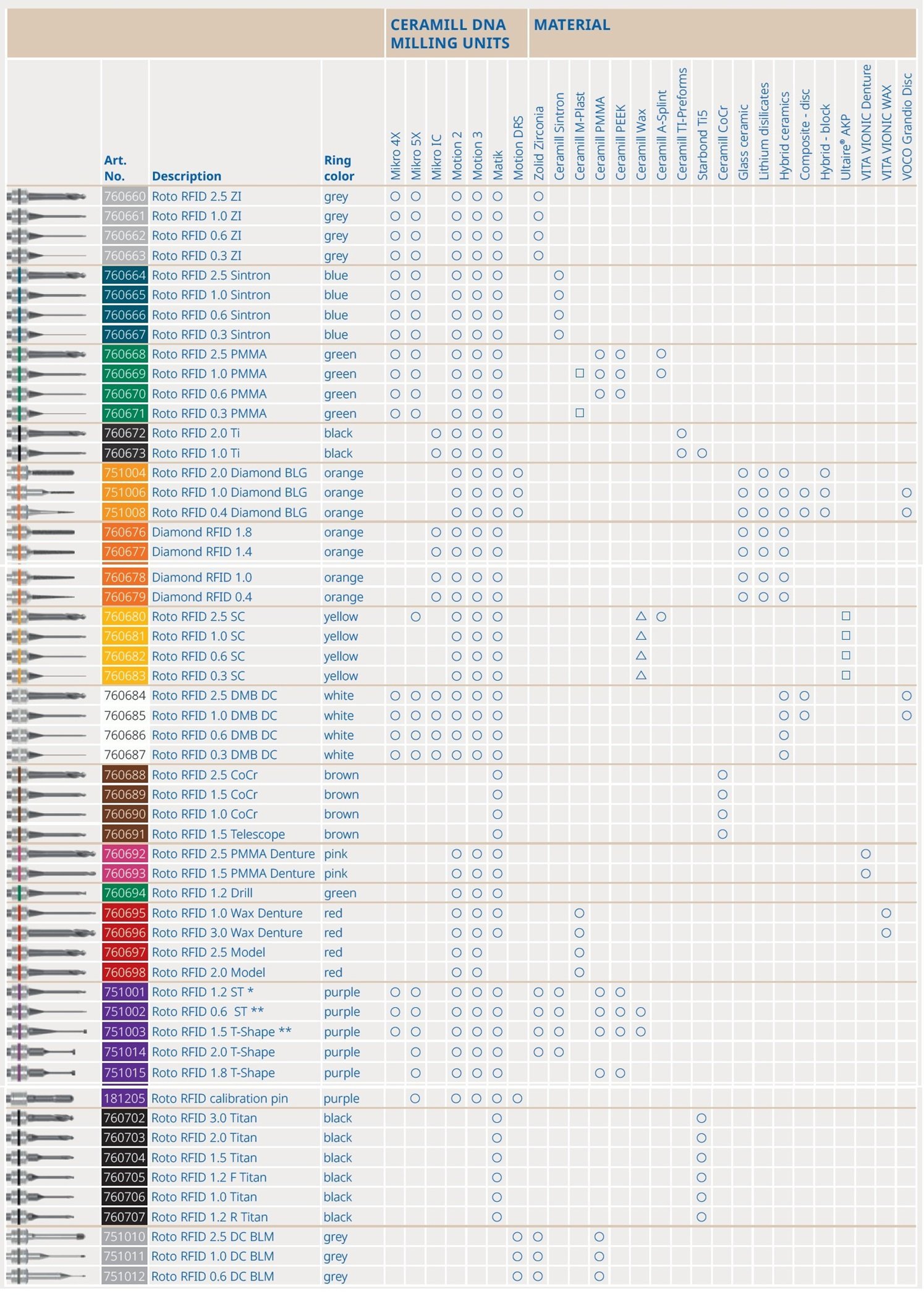Click the tool image for Roto RFID 2.5 ZI
The width and height of the screenshot is (924, 1299).
[x=48, y=197]
